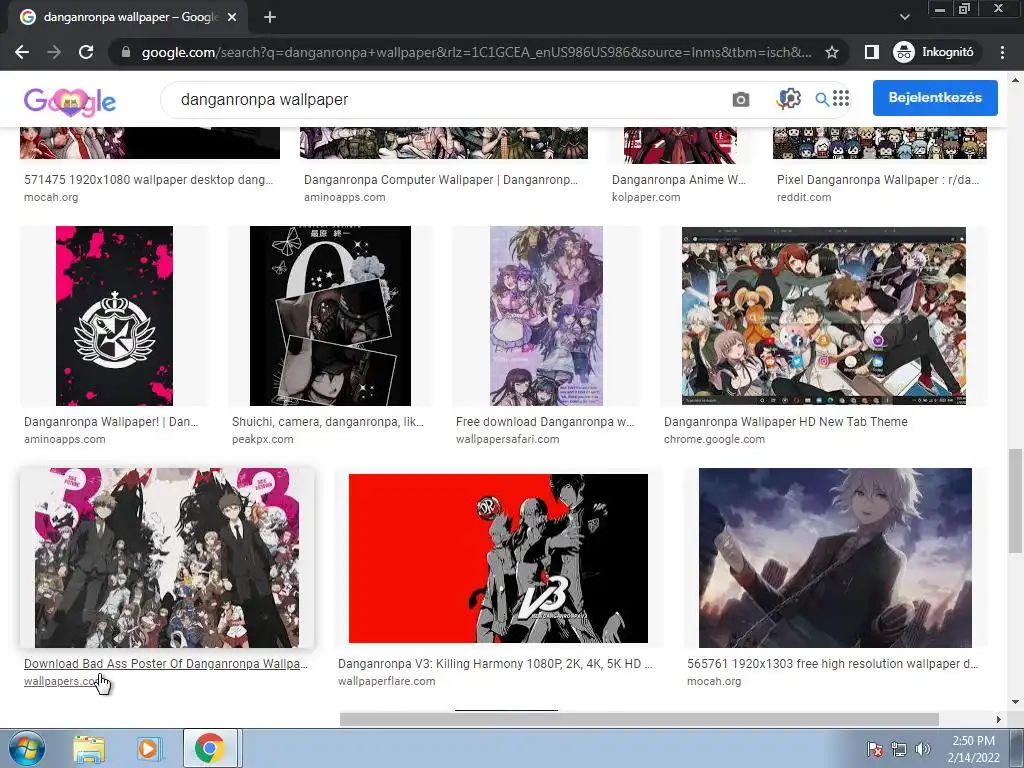Open the Windows Start menu
Viewport: 1024px width, 768px height.
point(27,748)
